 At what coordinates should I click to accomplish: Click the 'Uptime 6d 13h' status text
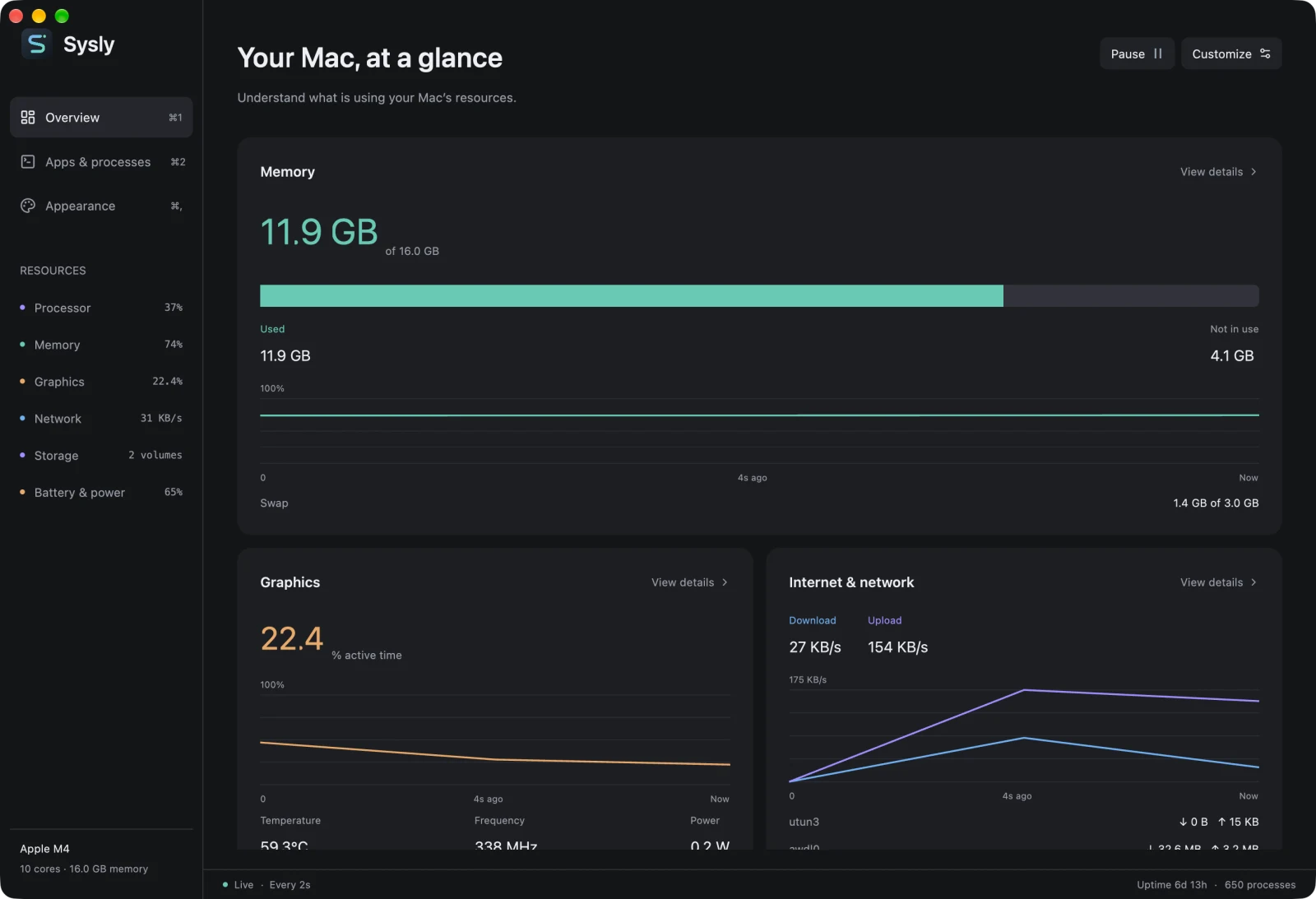tap(1171, 885)
